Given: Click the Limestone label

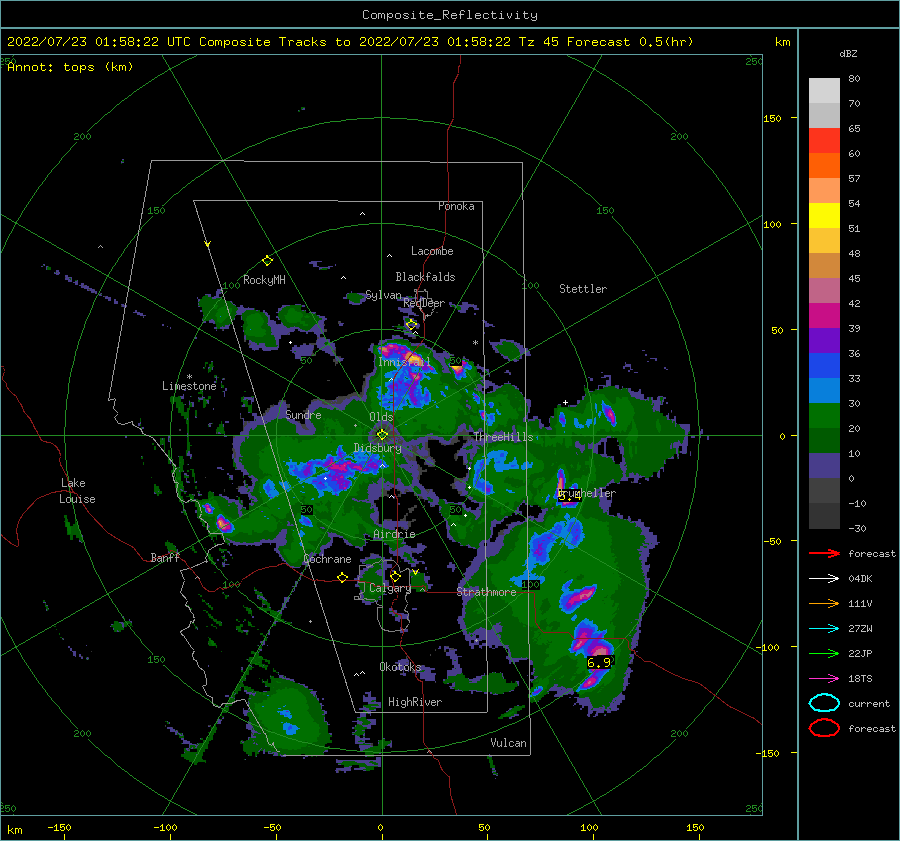Looking at the screenshot, I should coord(189,386).
